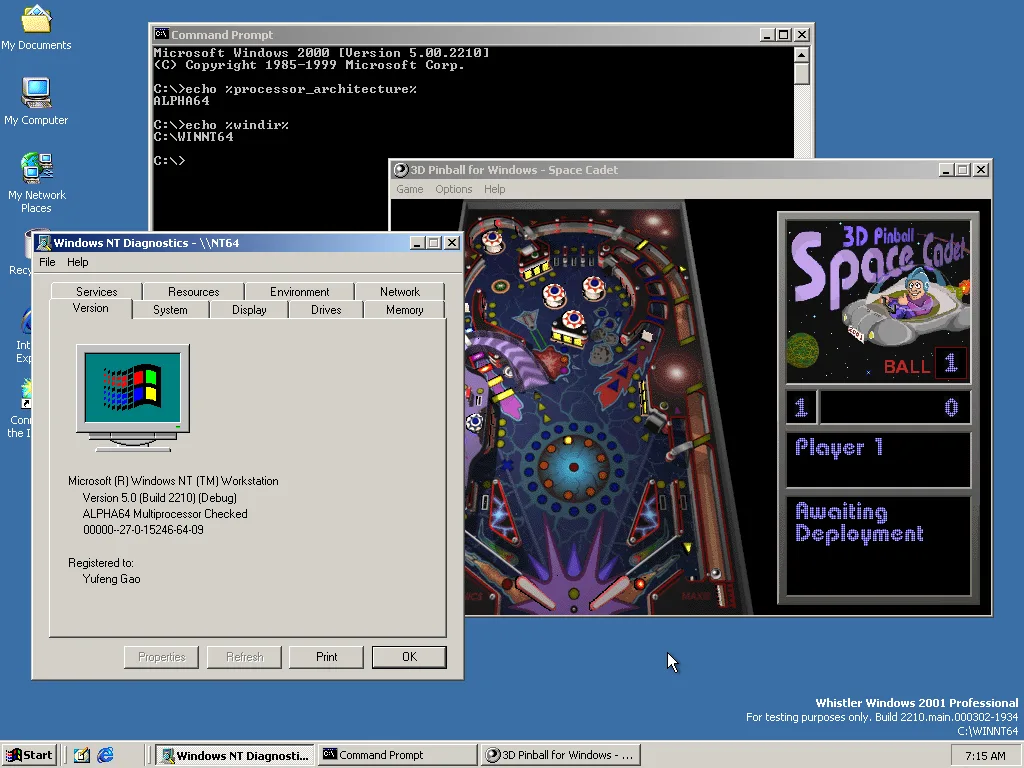Viewport: 1024px width, 768px height.
Task: Launch Internet Explorer from quick launch
Action: point(105,755)
